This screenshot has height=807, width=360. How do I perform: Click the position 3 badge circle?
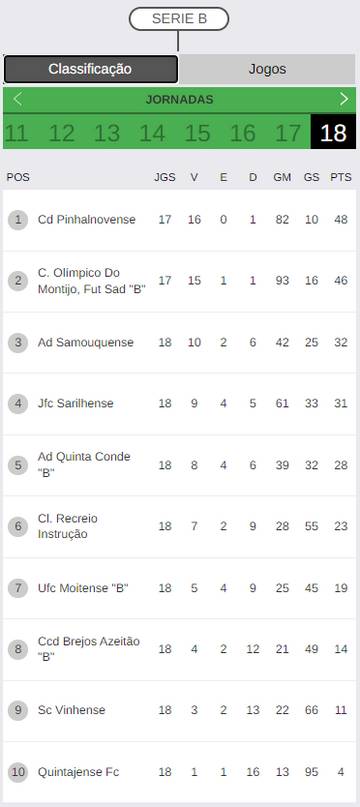pyautogui.click(x=18, y=343)
